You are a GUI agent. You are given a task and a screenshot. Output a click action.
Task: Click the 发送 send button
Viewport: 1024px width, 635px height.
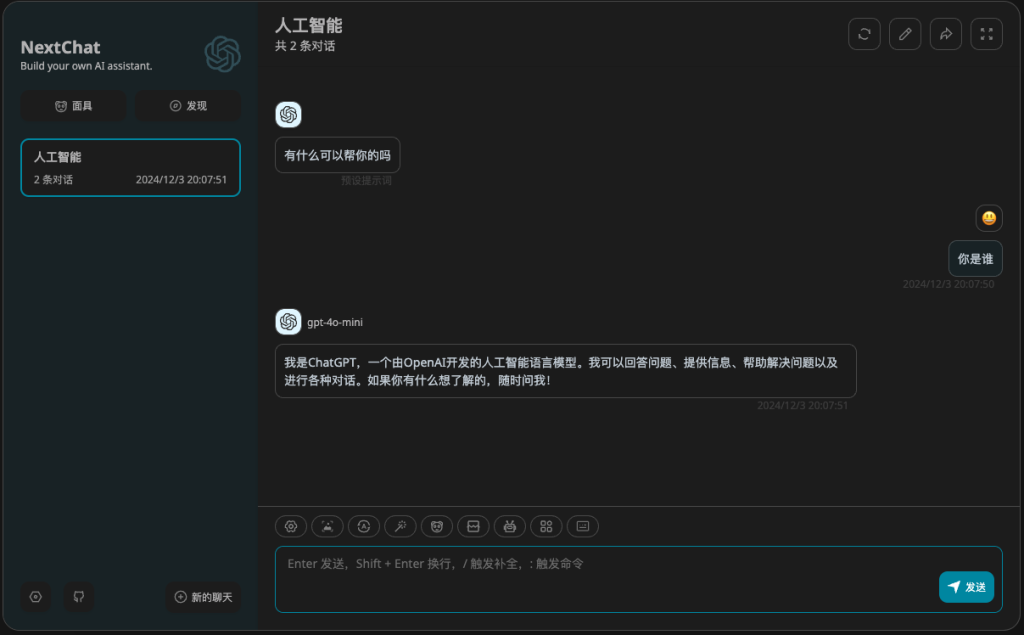[x=967, y=587]
